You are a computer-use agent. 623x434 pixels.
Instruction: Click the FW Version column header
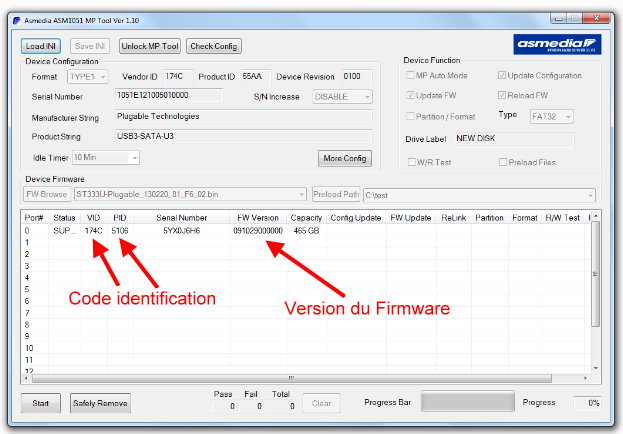[258, 218]
